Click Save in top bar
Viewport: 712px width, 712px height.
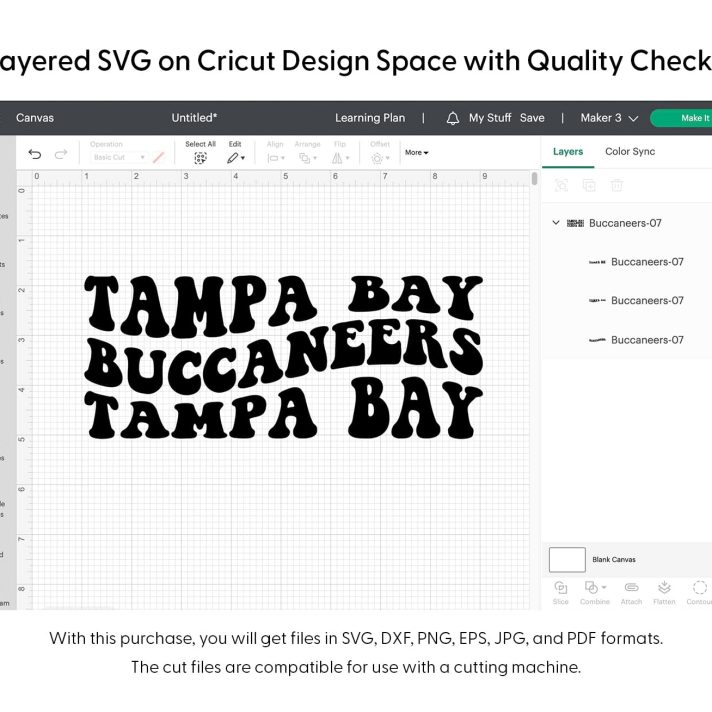pyautogui.click(x=532, y=118)
